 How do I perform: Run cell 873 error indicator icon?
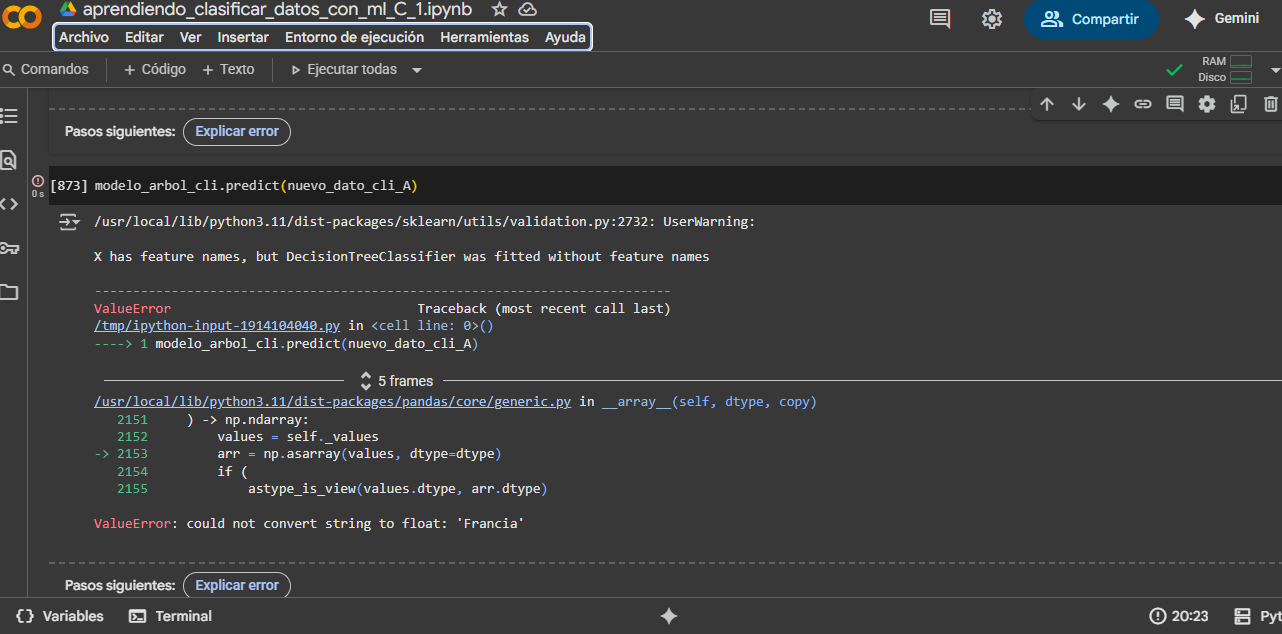coord(38,181)
